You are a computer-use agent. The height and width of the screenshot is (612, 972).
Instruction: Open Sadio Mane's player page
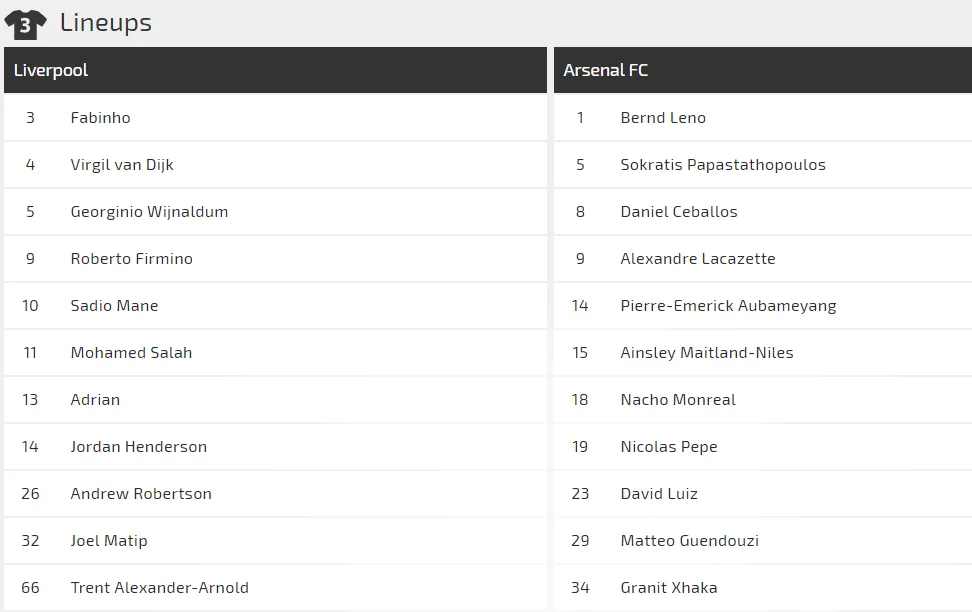[x=114, y=306]
